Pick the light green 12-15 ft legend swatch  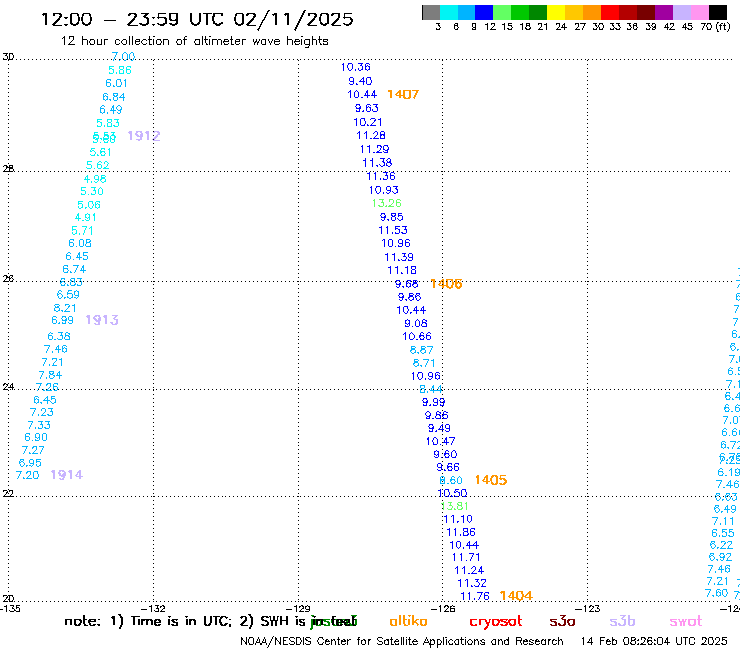point(503,12)
